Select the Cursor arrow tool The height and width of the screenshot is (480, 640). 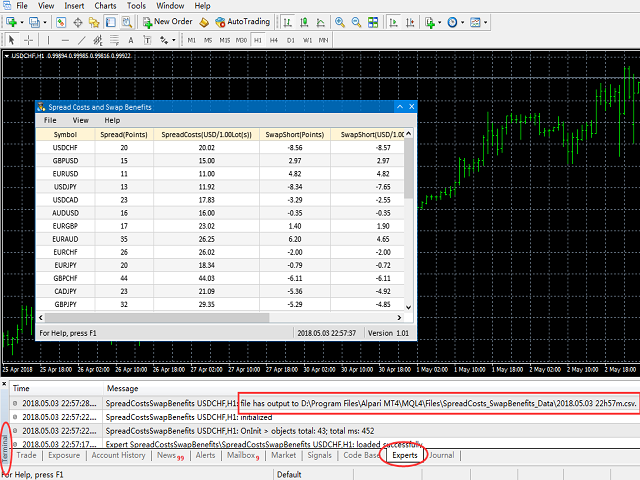pos(11,40)
